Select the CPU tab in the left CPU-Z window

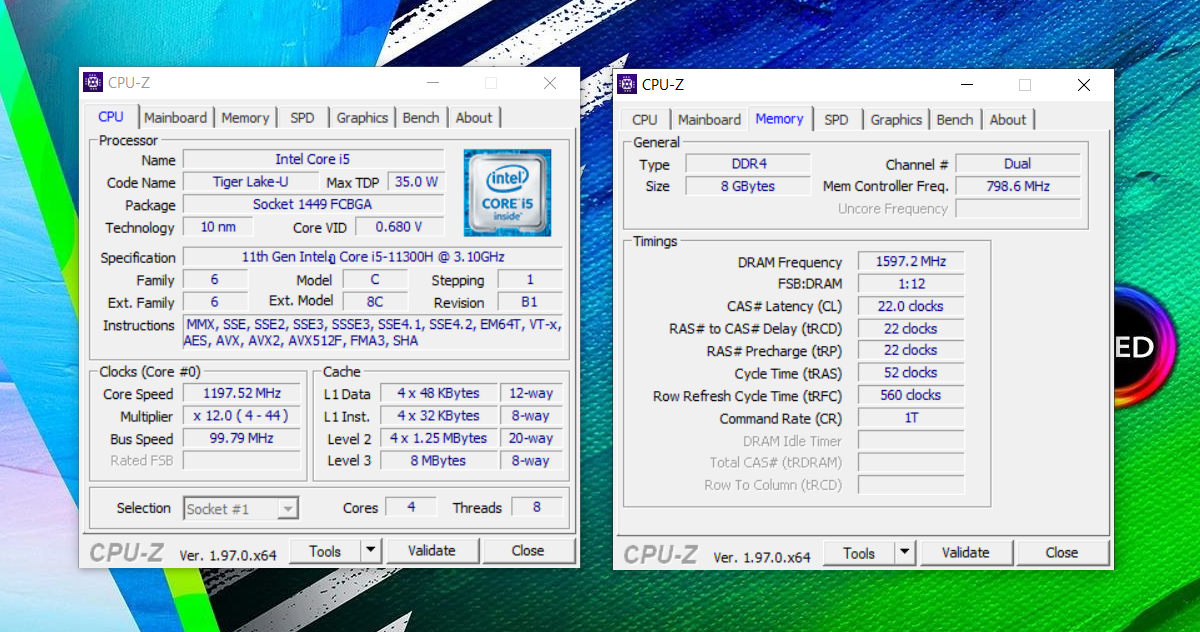(111, 117)
